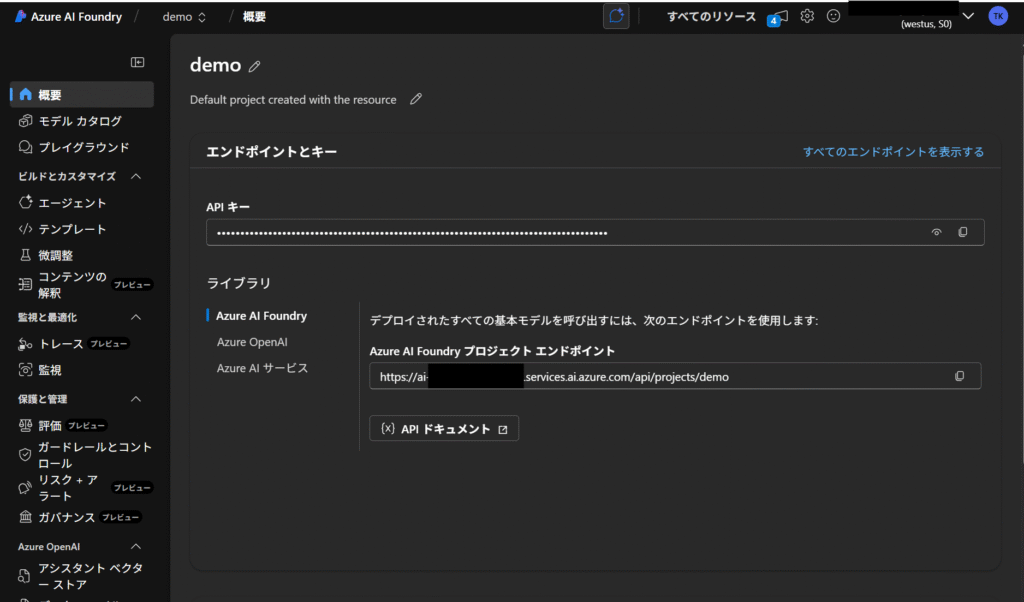Select the Azure AI Foundry library tab
1024x602 pixels.
[261, 316]
